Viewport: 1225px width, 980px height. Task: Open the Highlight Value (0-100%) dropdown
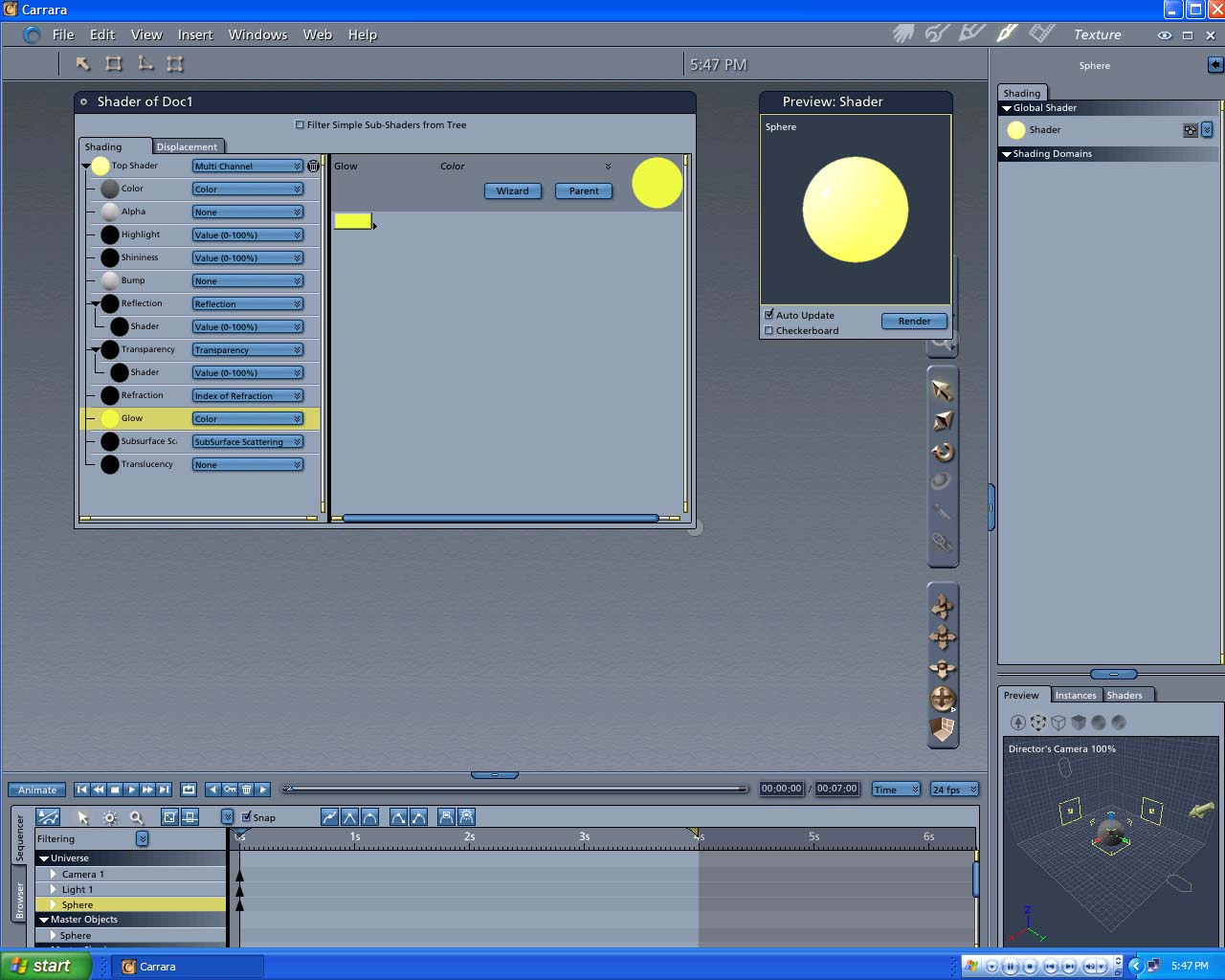point(248,234)
